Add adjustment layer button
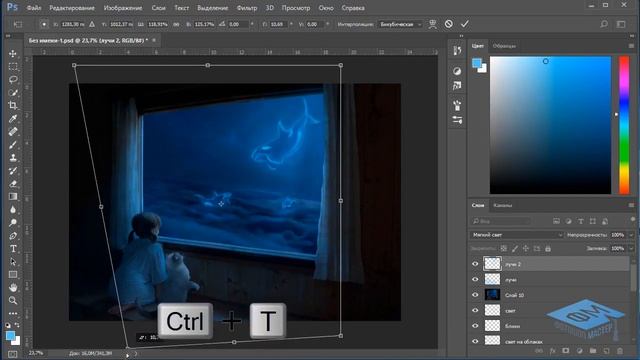 pos(579,351)
